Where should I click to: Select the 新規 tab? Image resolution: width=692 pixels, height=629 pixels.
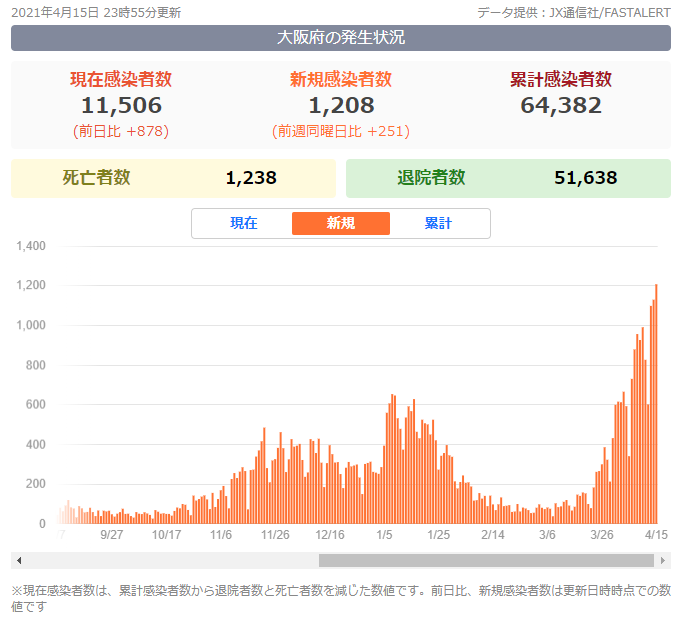(340, 223)
